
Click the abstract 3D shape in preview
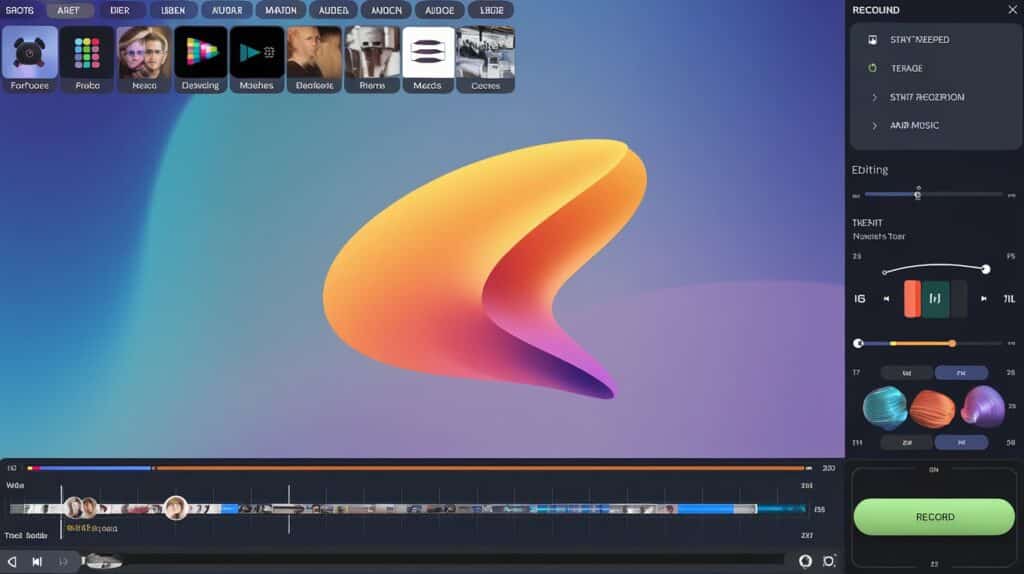485,268
